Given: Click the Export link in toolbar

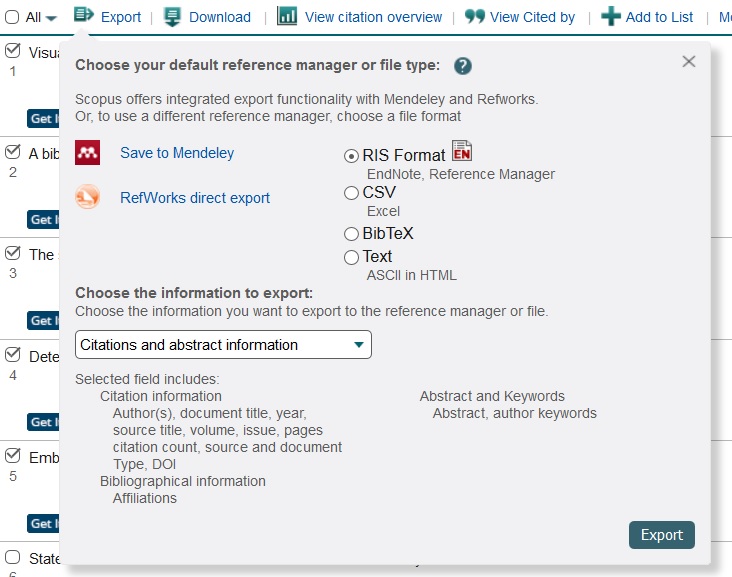Looking at the screenshot, I should pos(121,17).
